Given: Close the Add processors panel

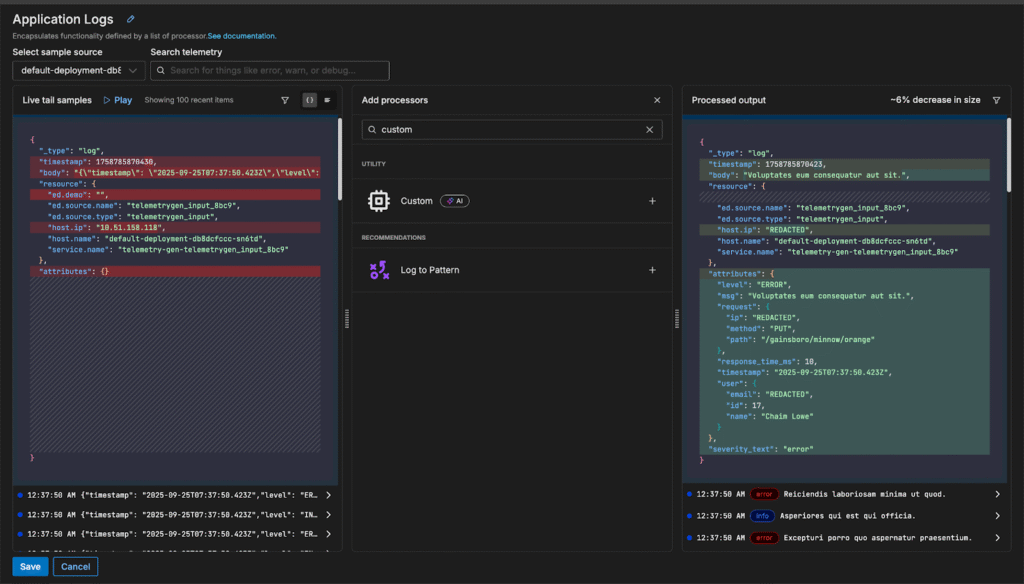Looking at the screenshot, I should coord(657,100).
